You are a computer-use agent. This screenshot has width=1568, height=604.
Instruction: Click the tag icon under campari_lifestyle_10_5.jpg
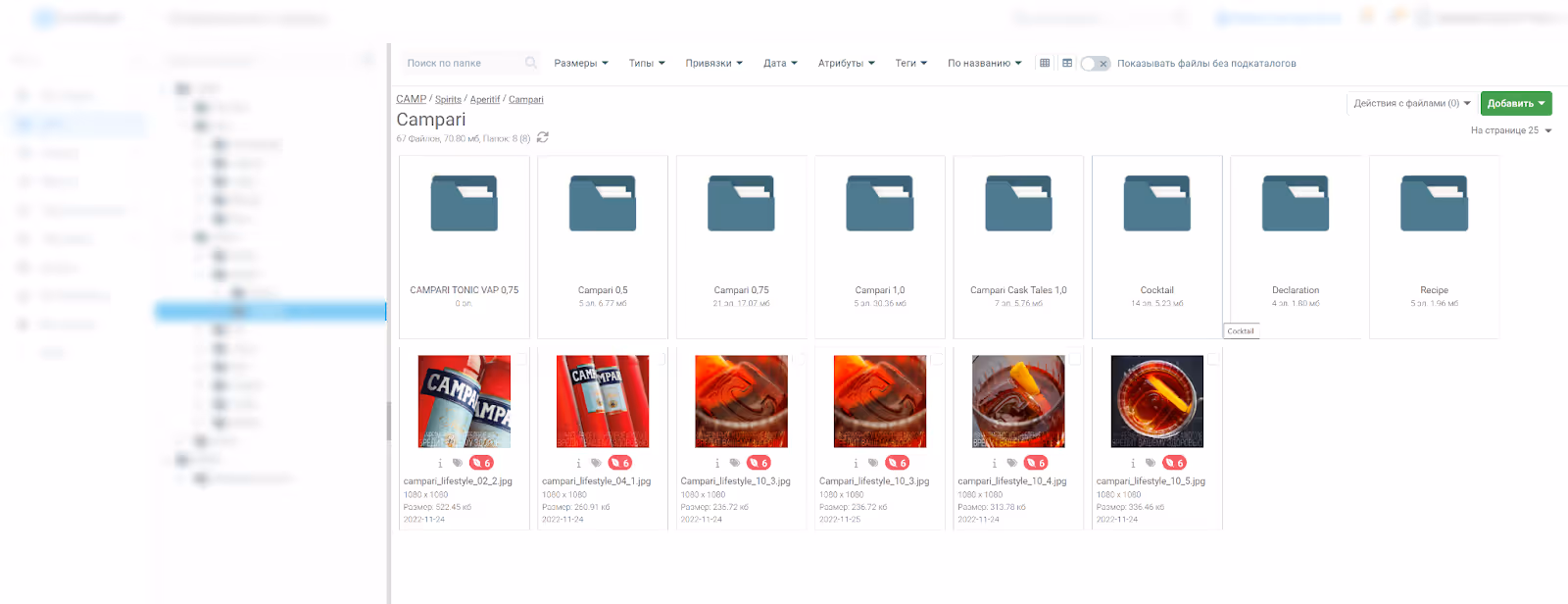(1151, 463)
